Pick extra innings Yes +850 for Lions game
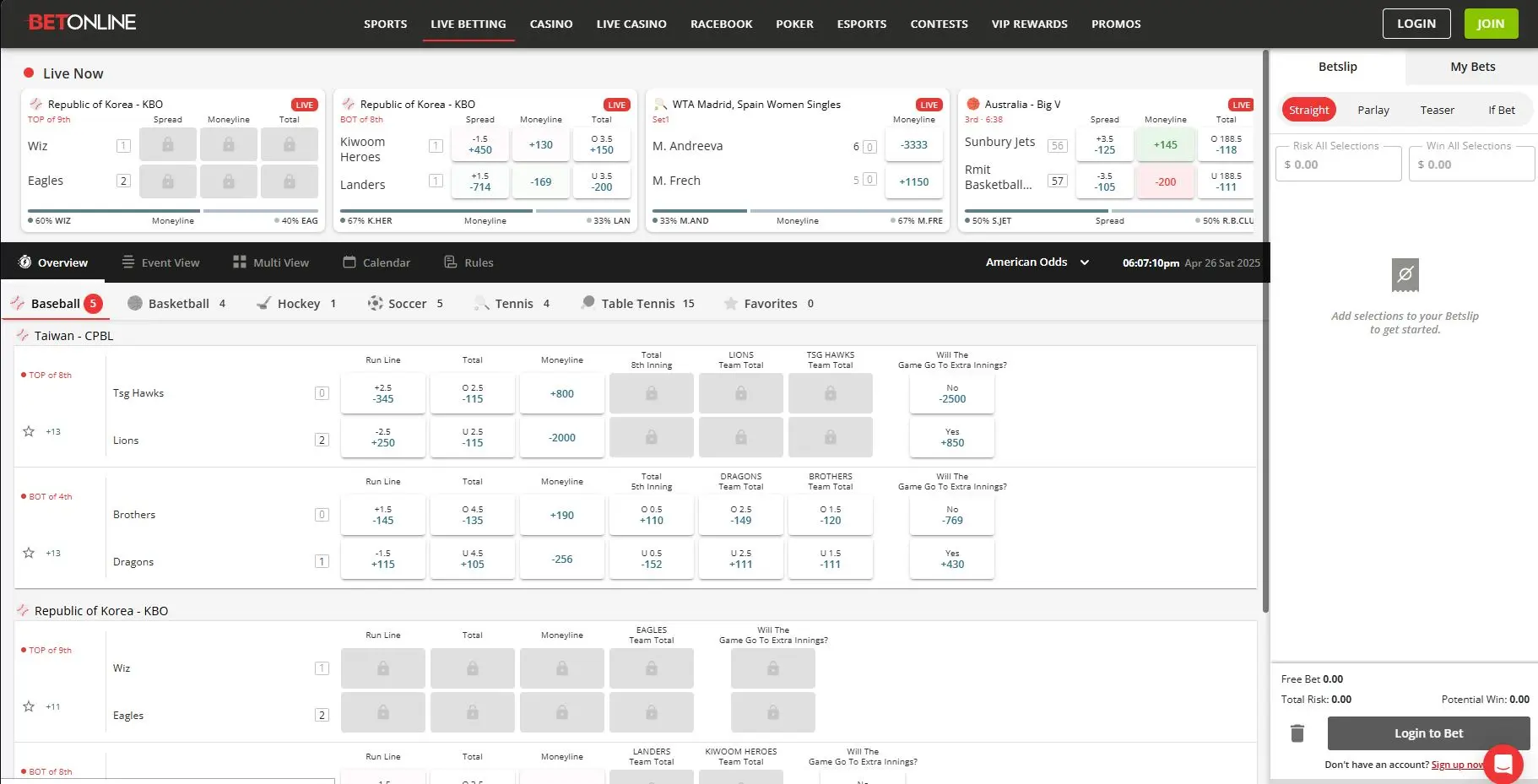1538x784 pixels. pyautogui.click(x=952, y=437)
